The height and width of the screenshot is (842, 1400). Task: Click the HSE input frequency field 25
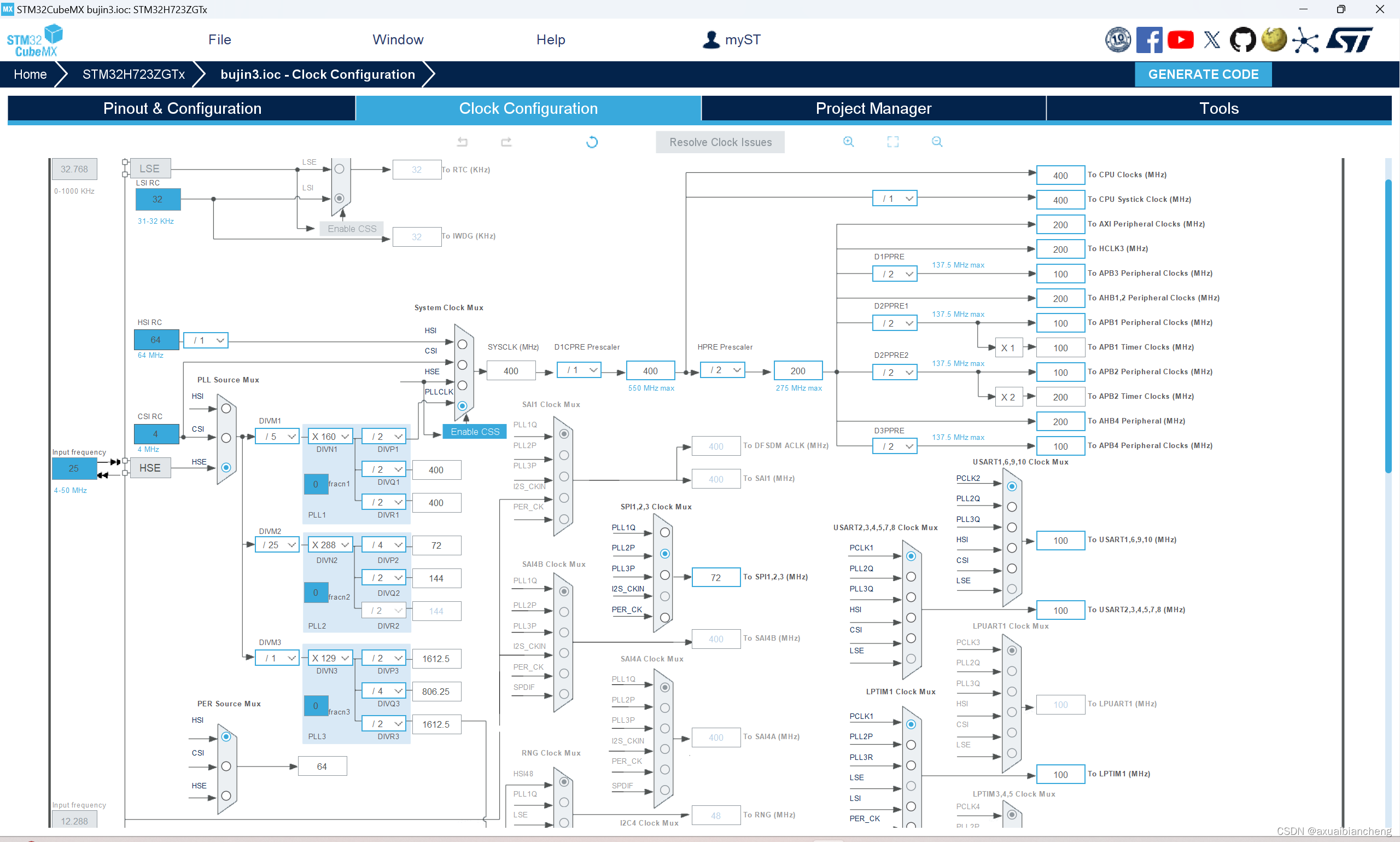[74, 469]
